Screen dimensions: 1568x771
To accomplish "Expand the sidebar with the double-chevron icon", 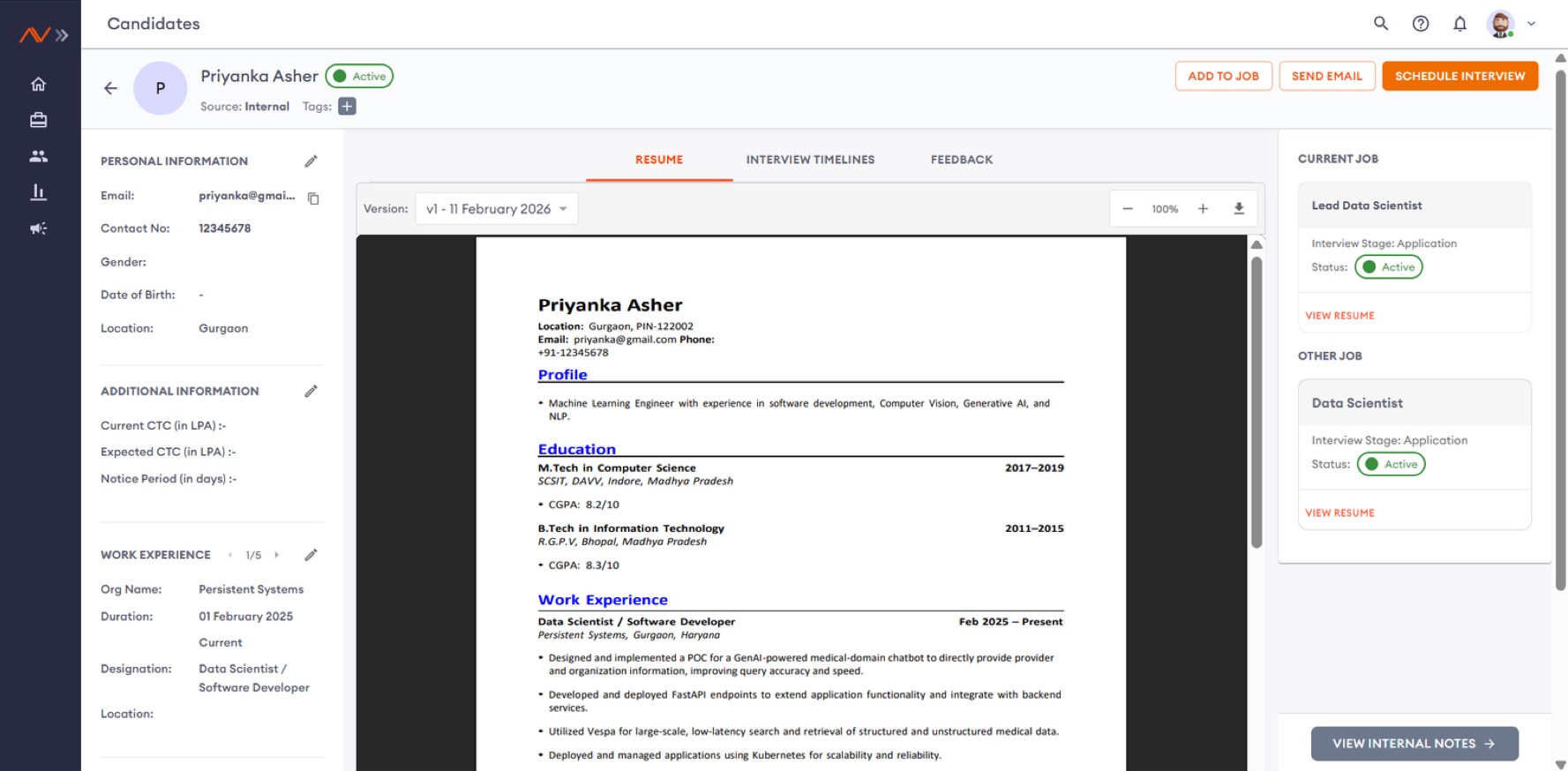I will (62, 35).
